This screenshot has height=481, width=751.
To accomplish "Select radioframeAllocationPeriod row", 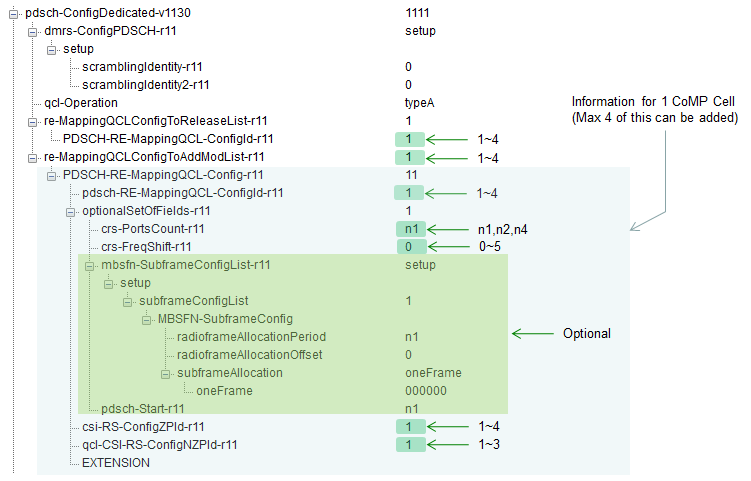I will [251, 337].
